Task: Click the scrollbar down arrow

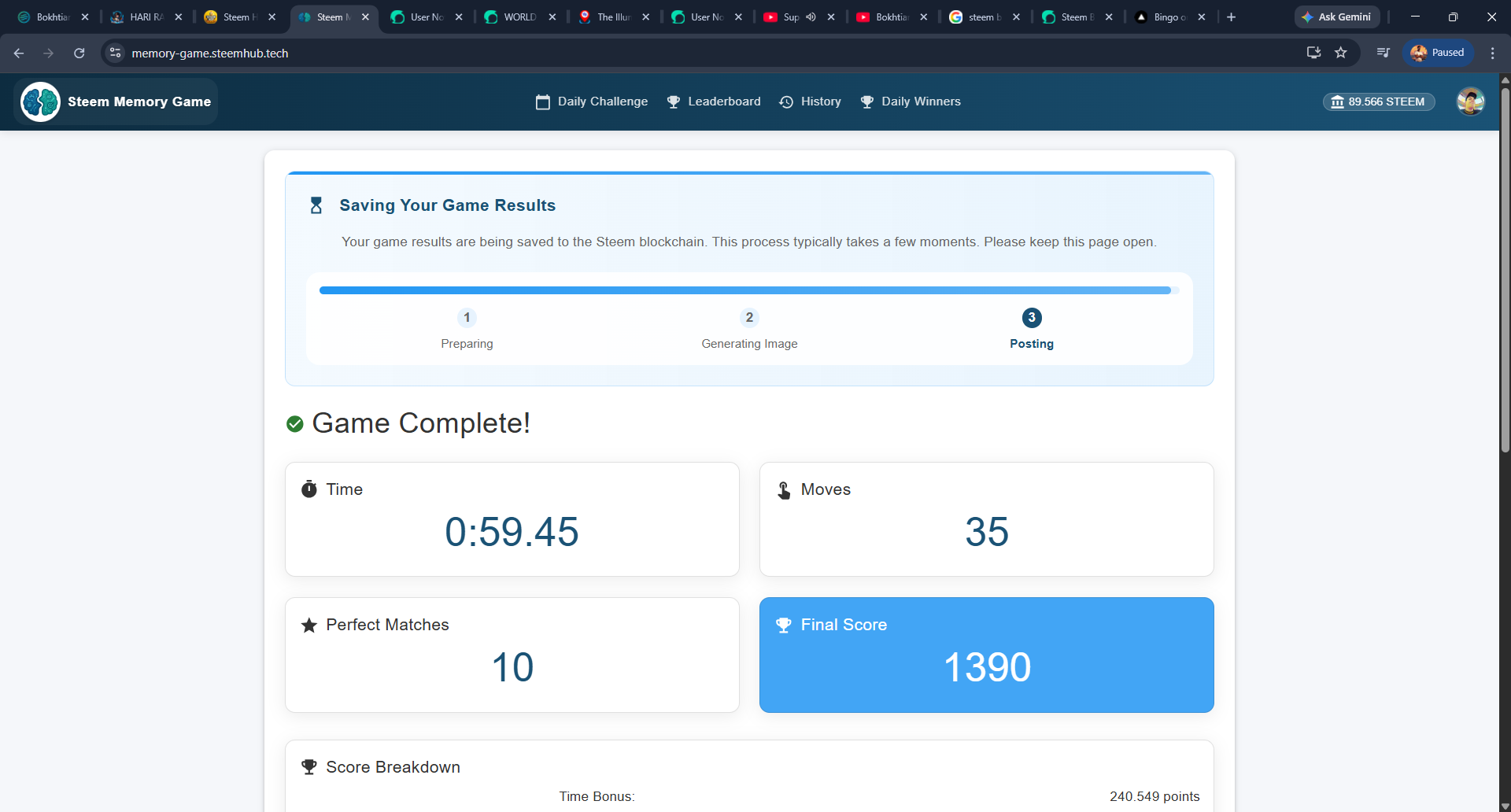Action: (1505, 806)
